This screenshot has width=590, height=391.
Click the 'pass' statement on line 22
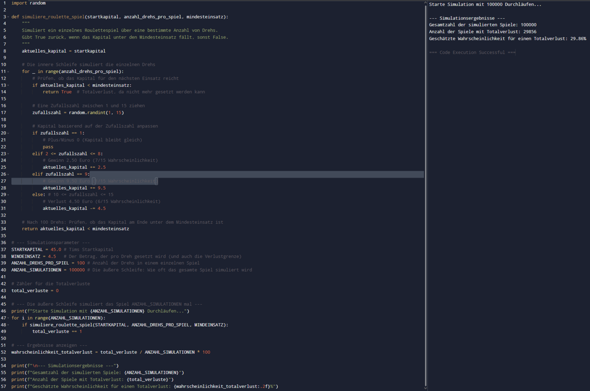point(48,147)
